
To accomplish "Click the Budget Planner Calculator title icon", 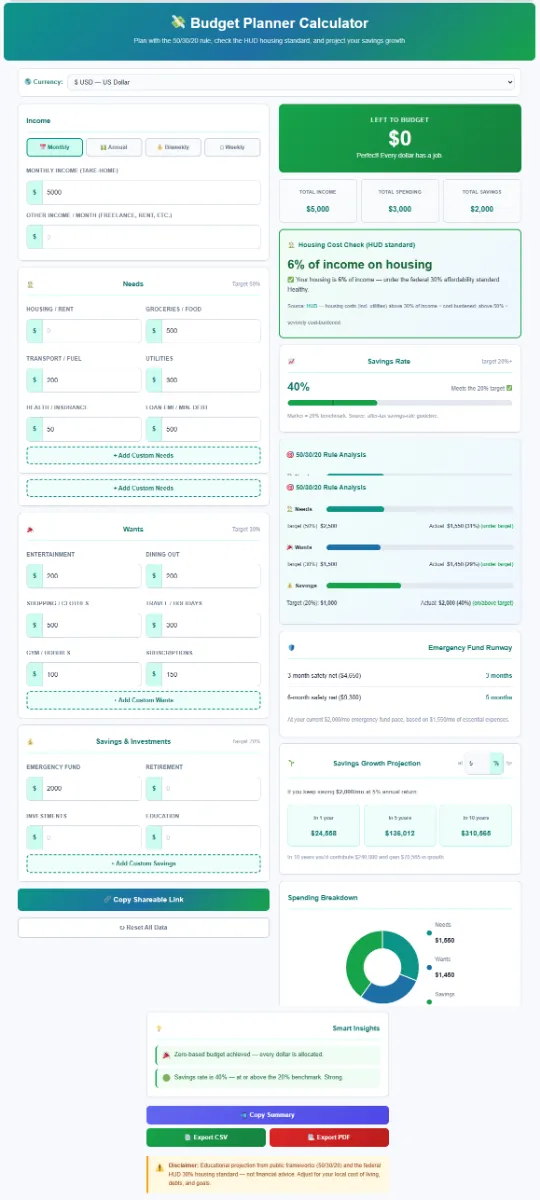I will 178,22.
